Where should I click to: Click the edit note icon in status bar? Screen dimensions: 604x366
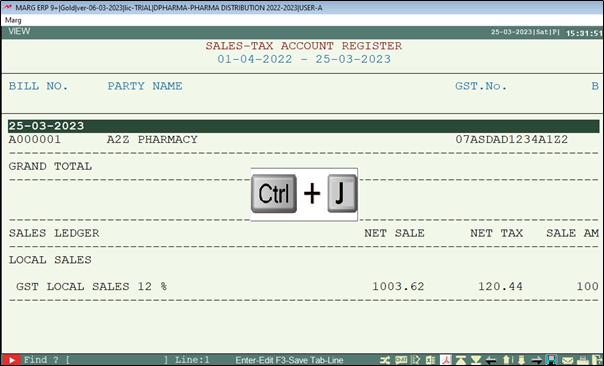(415, 360)
